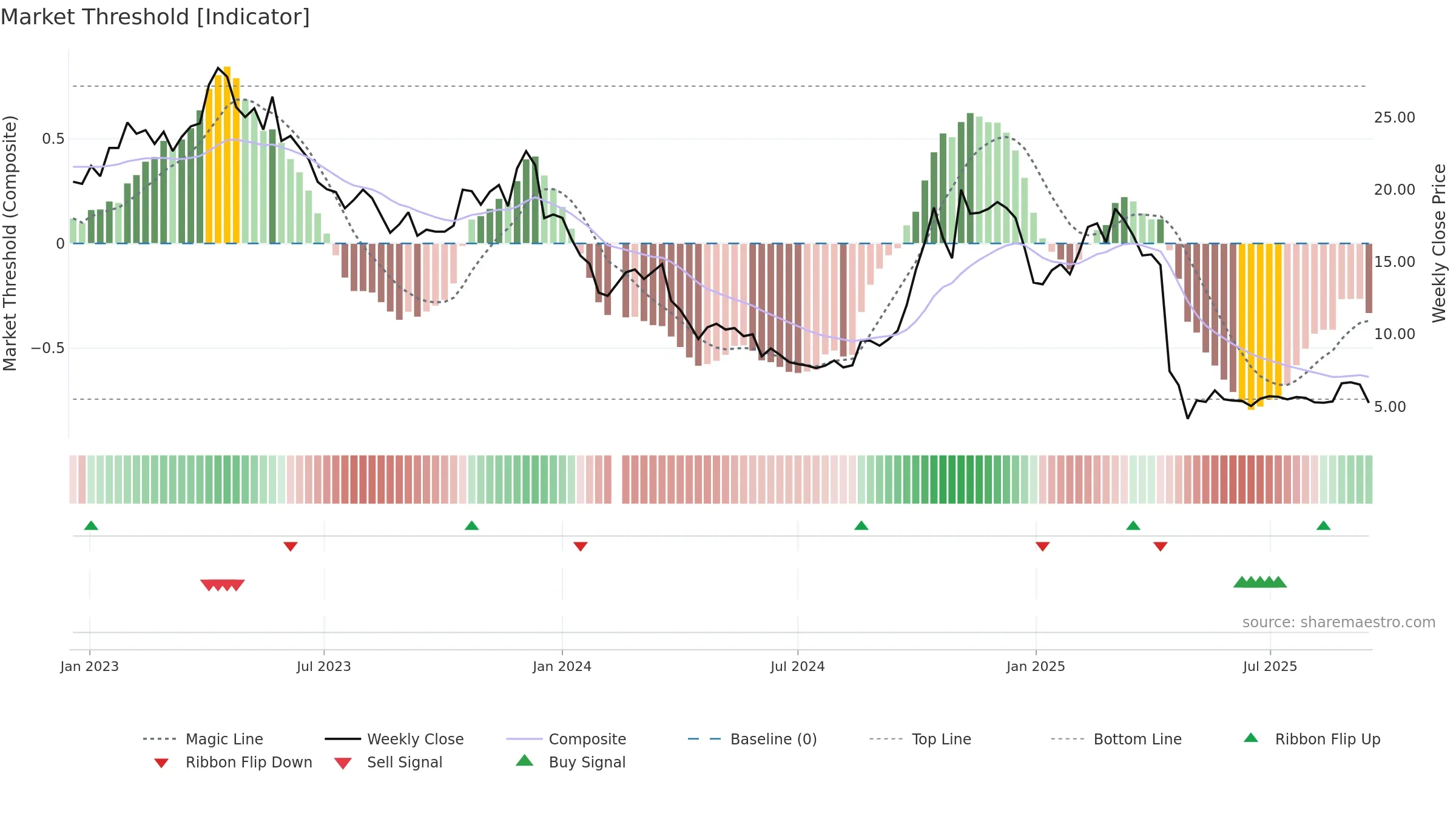Toggle the Weekly Close legend entry
Screen dimensions: 1456x819
coord(394,739)
